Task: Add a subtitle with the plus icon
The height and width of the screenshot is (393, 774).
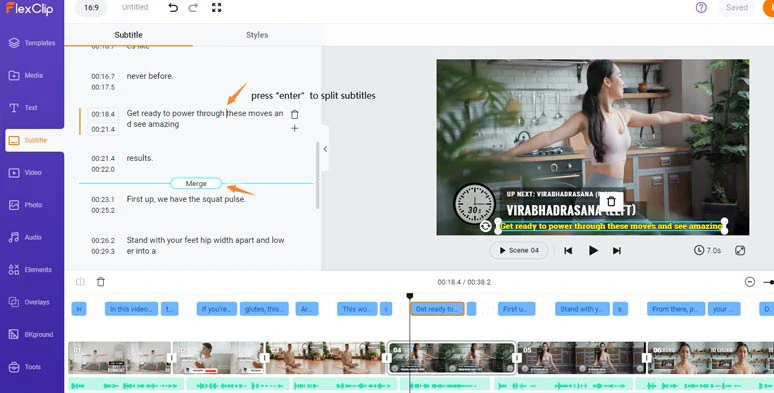Action: (x=295, y=128)
